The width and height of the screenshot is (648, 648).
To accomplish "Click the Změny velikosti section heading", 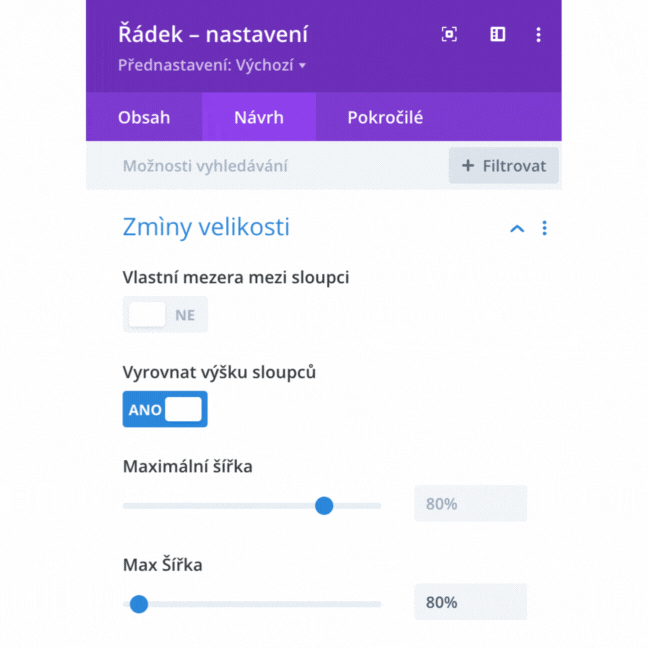I will coord(206,227).
